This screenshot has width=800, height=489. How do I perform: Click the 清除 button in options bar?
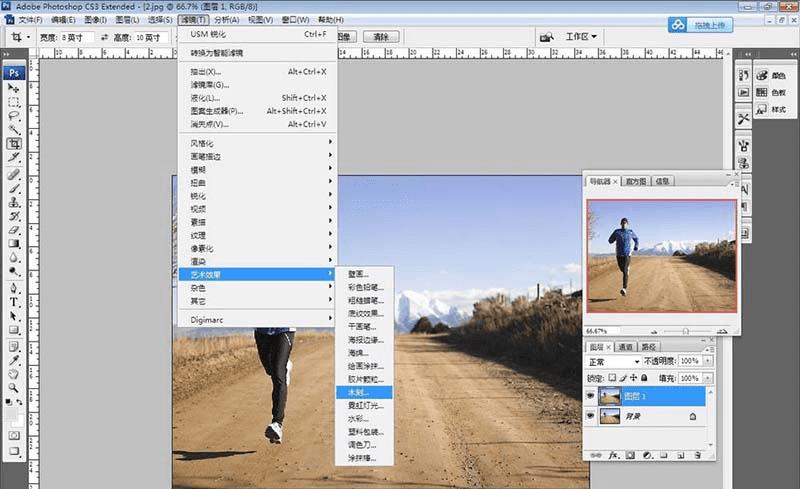[379, 37]
